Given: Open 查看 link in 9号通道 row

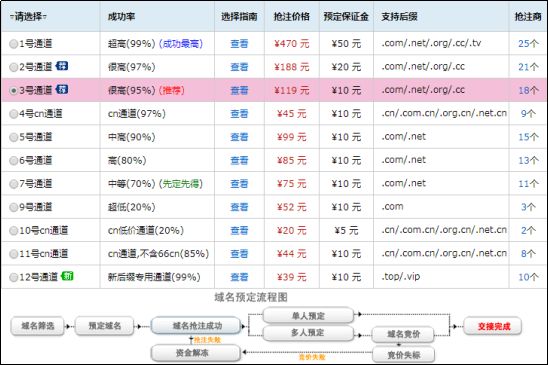Looking at the screenshot, I should pos(239,207).
